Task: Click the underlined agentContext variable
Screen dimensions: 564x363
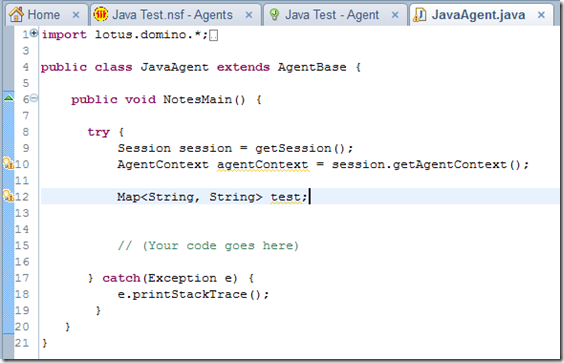Action: [263, 165]
